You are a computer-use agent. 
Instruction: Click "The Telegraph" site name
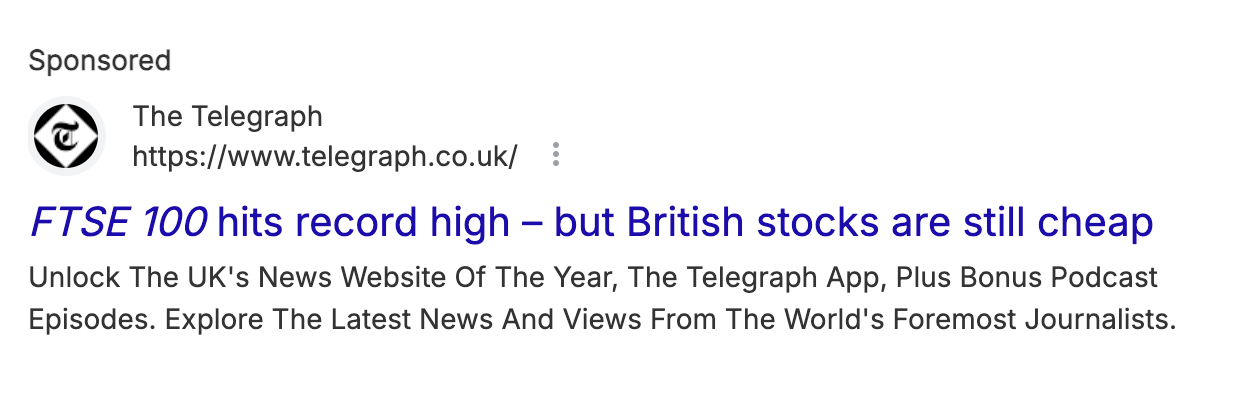(227, 117)
